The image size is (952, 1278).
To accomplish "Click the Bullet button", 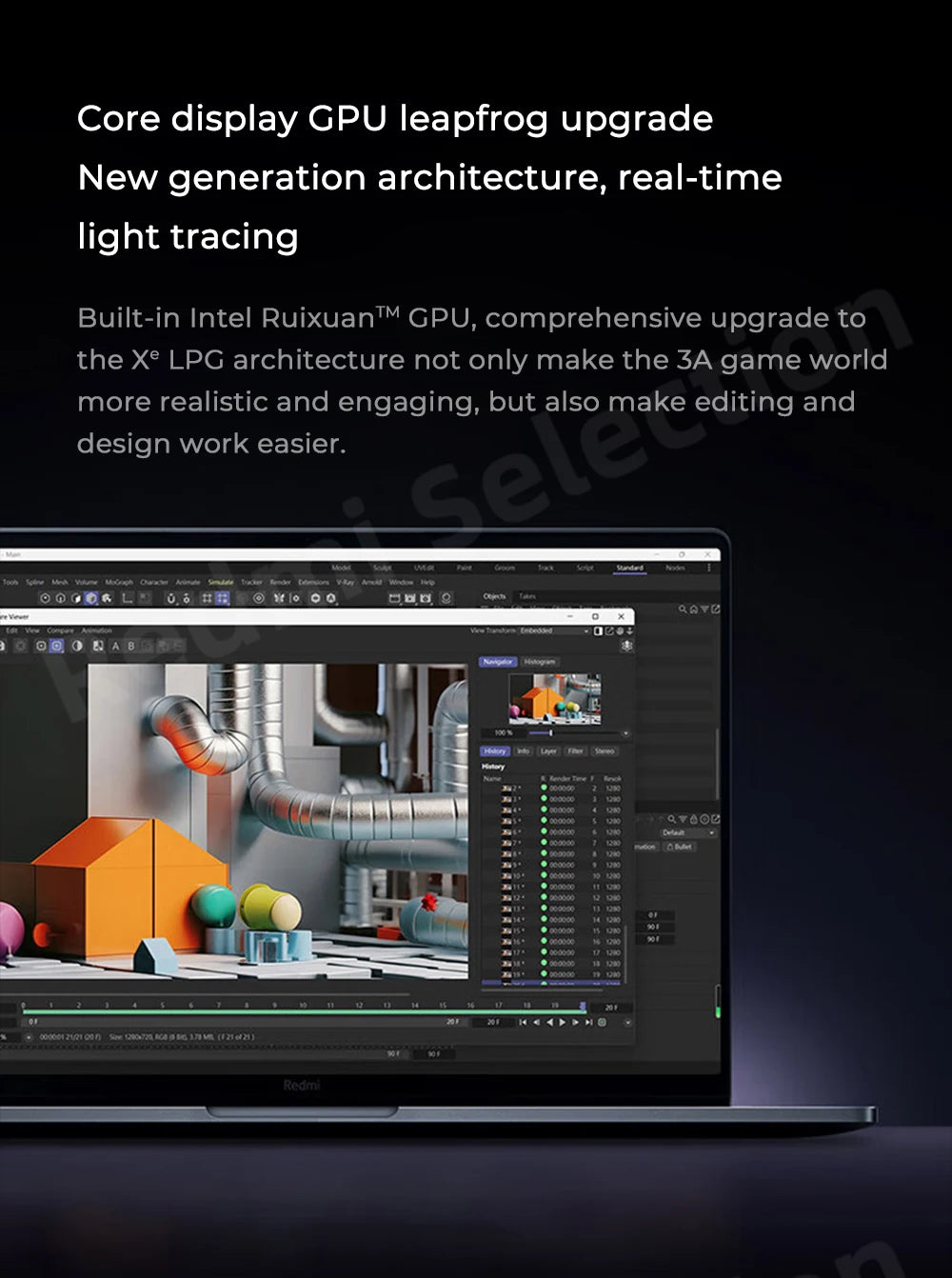I will pyautogui.click(x=680, y=847).
